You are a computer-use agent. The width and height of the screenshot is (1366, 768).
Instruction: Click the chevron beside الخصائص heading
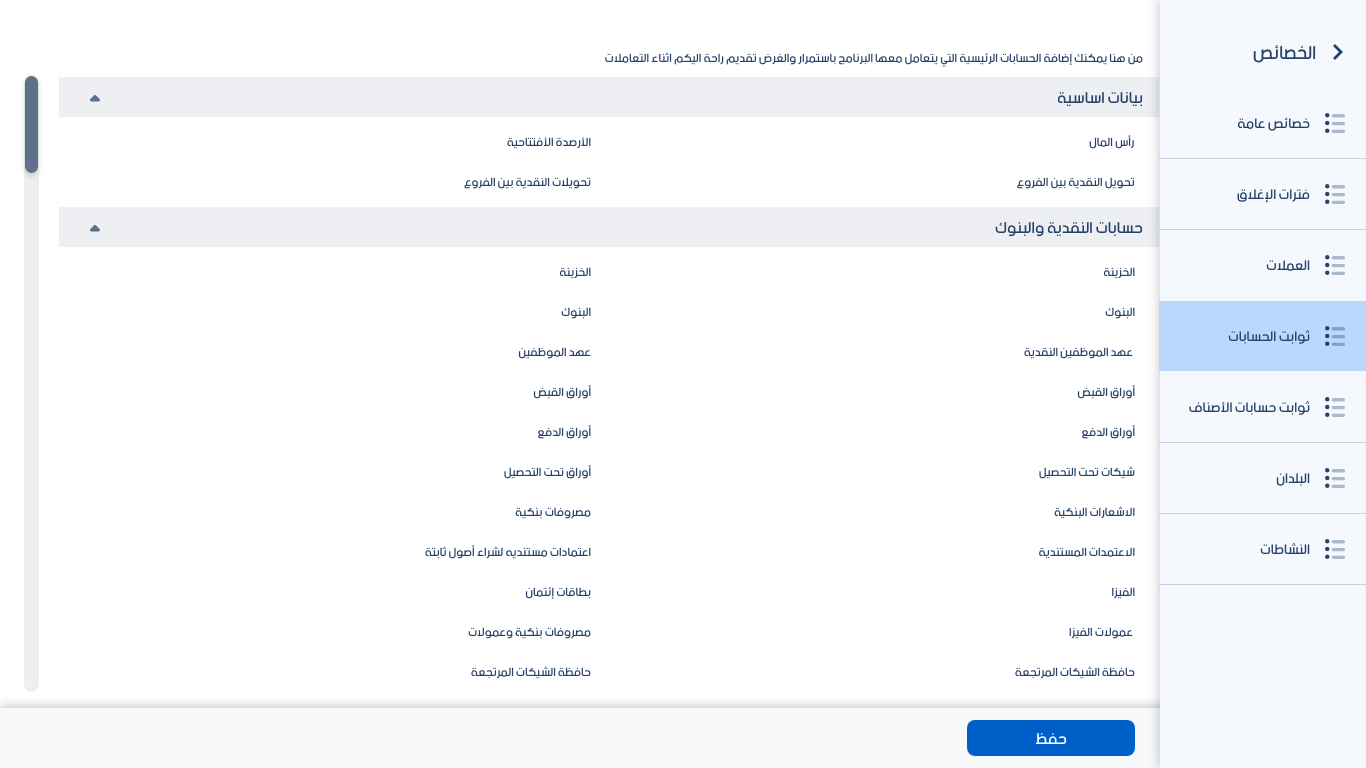[1337, 52]
